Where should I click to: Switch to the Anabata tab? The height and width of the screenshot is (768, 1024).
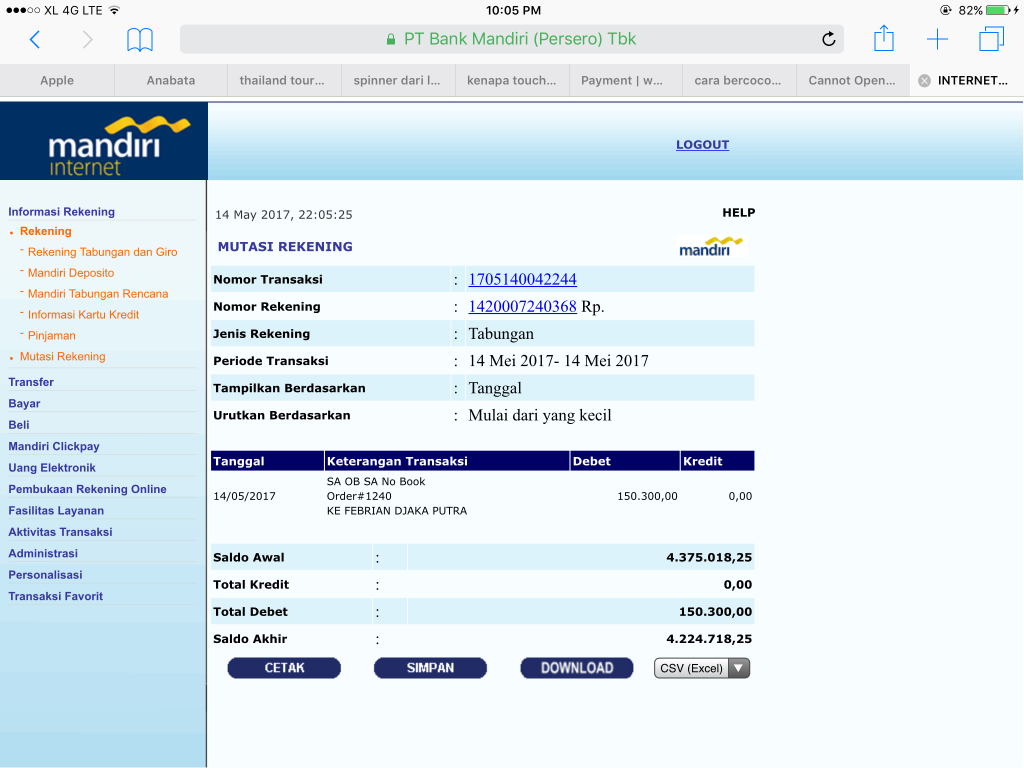[170, 80]
